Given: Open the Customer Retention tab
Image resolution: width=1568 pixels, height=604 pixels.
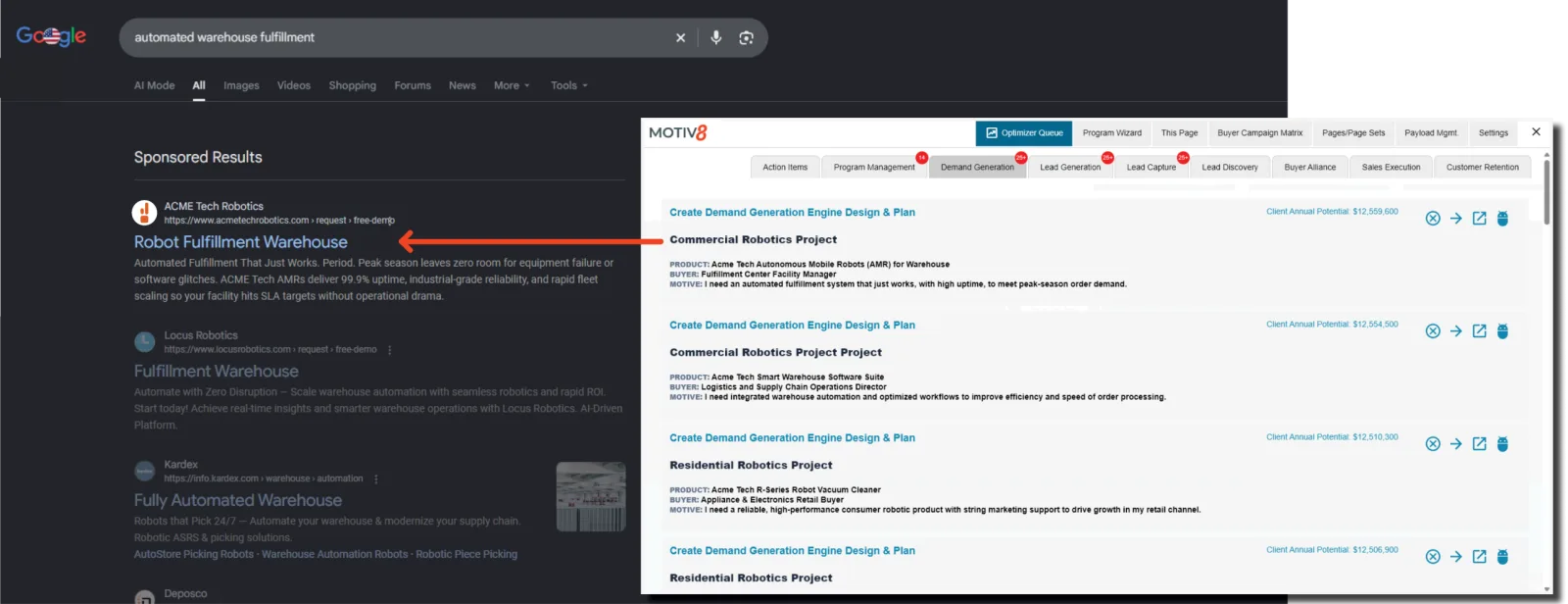Looking at the screenshot, I should [1483, 167].
